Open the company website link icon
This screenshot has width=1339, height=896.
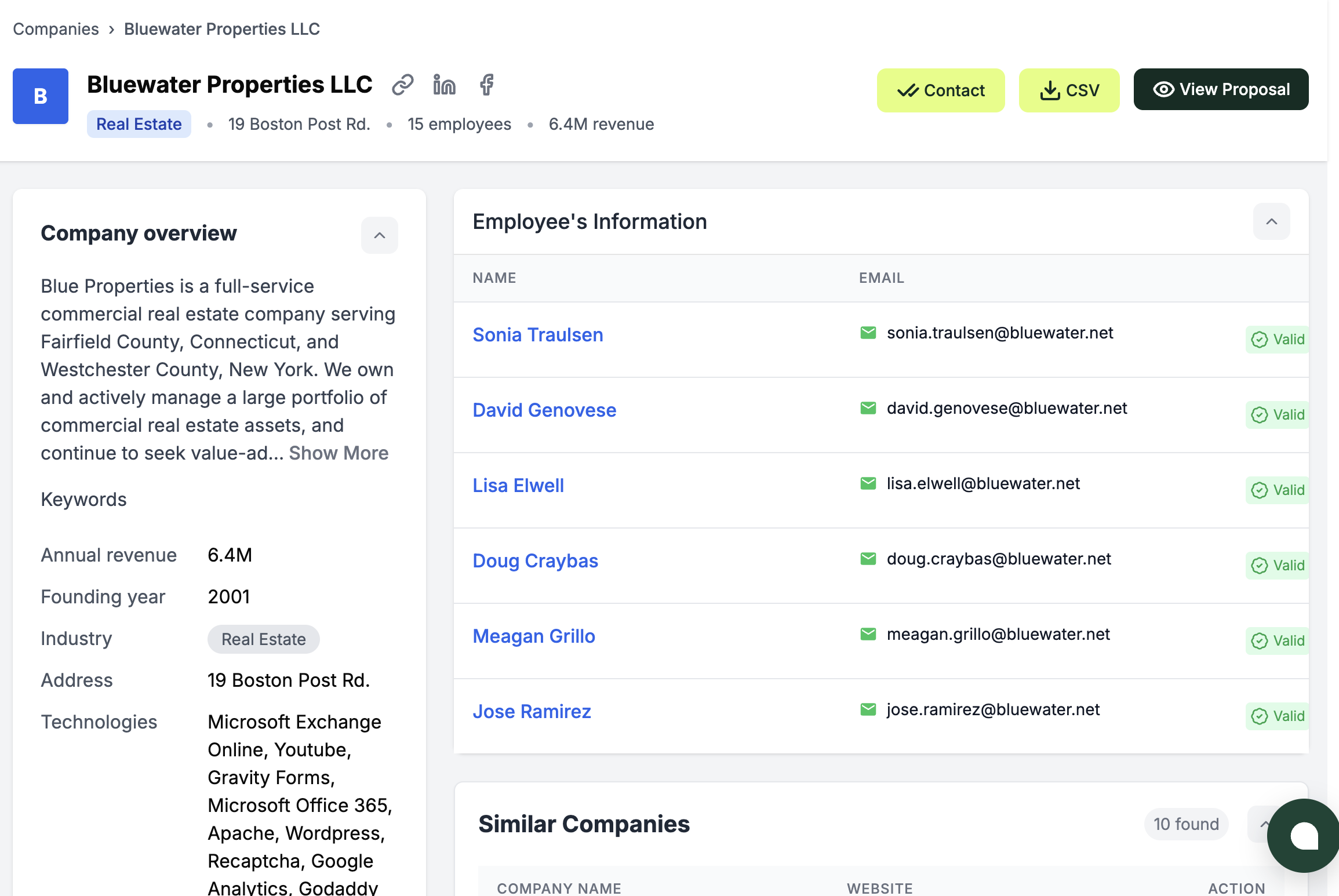403,85
